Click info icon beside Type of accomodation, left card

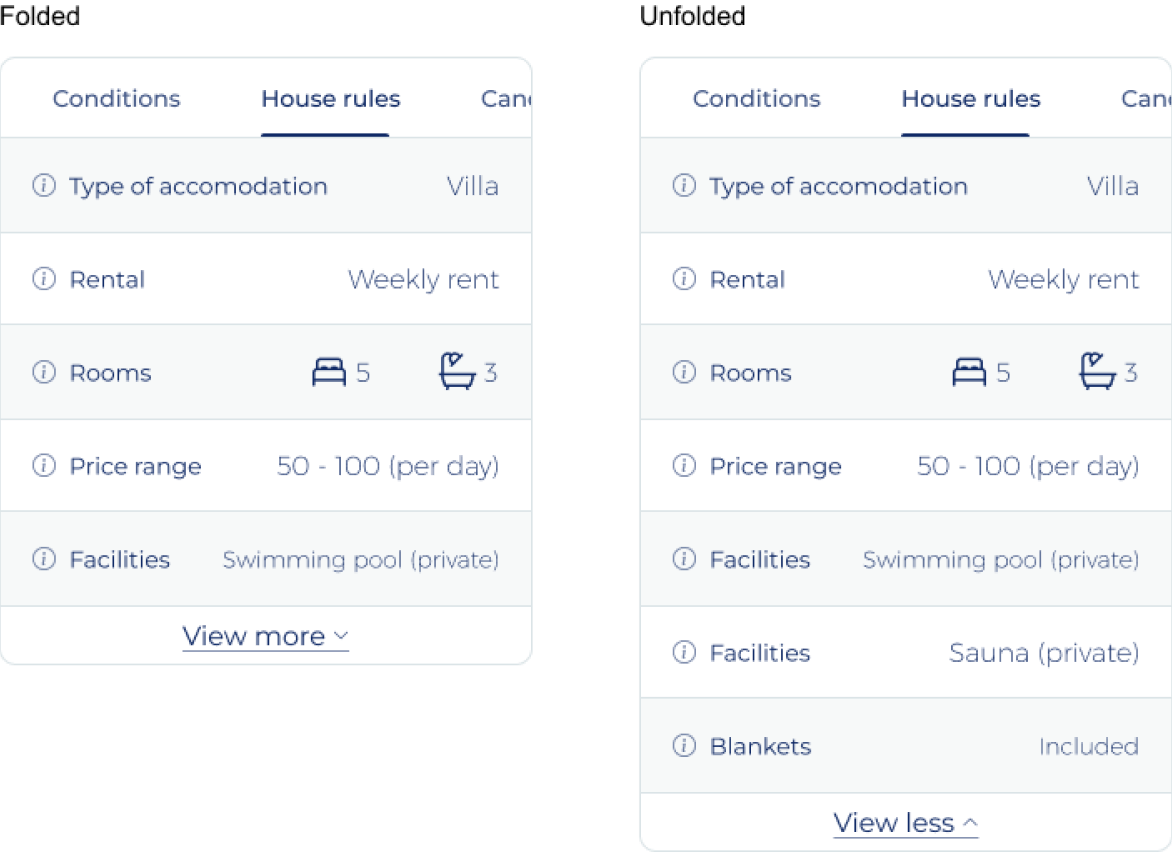[44, 186]
